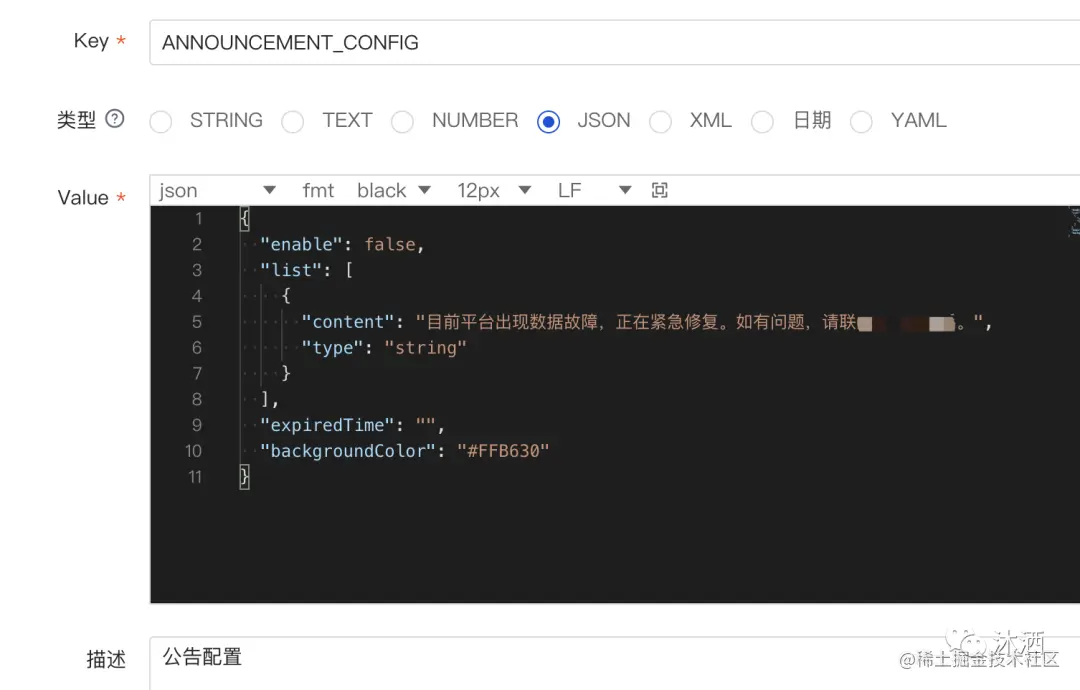This screenshot has height=690, width=1080.
Task: Open the LF line ending dropdown
Action: point(594,190)
